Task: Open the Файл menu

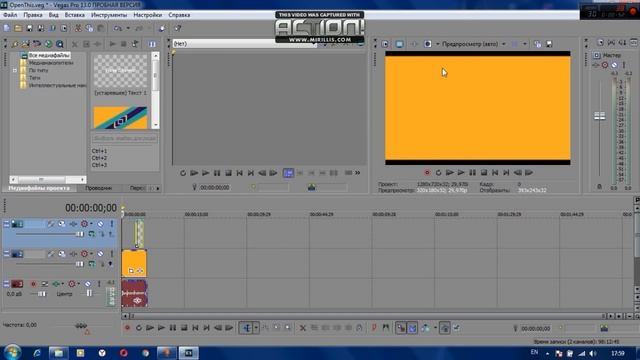Action: [10, 15]
